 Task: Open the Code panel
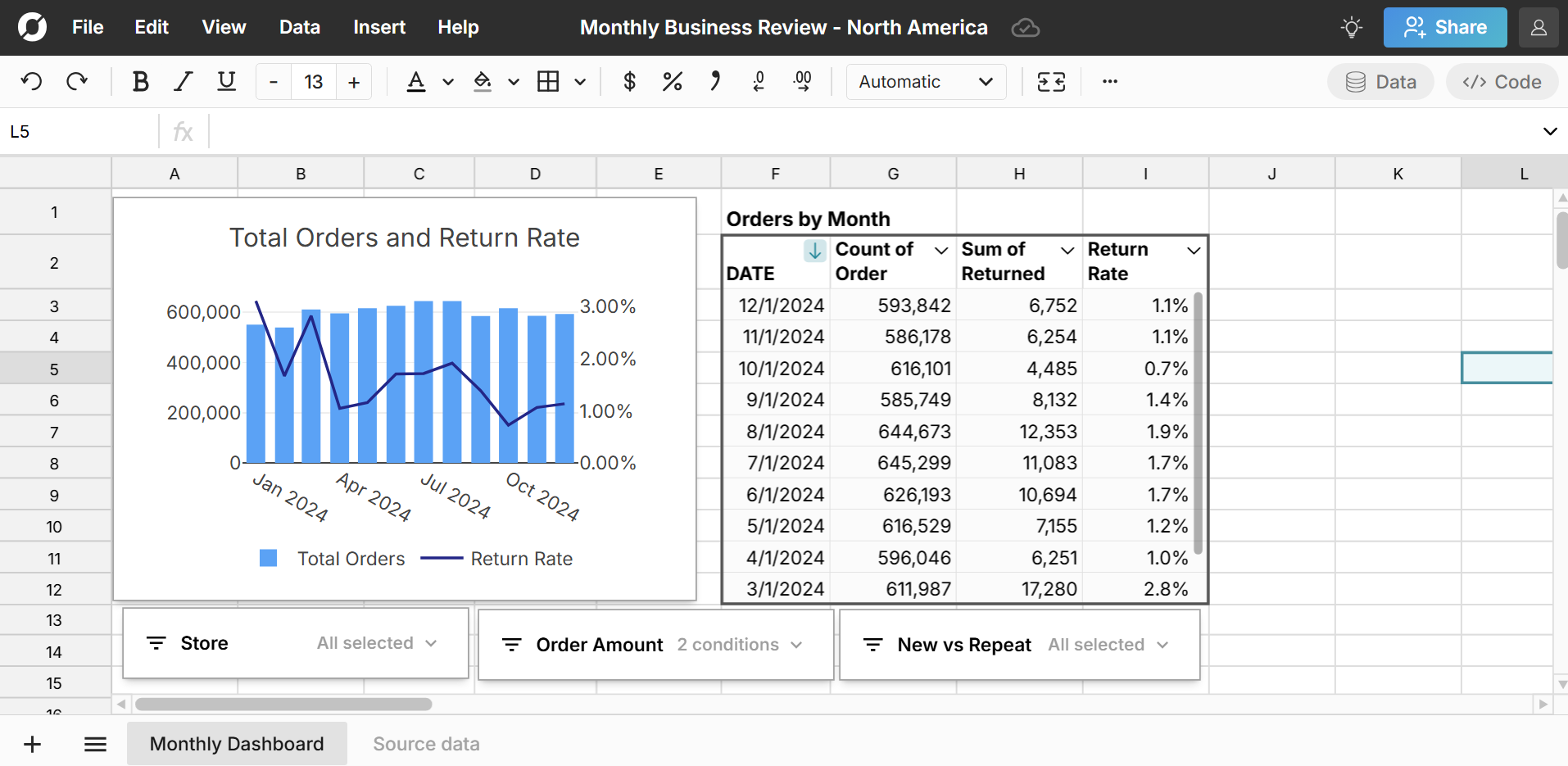(1502, 81)
